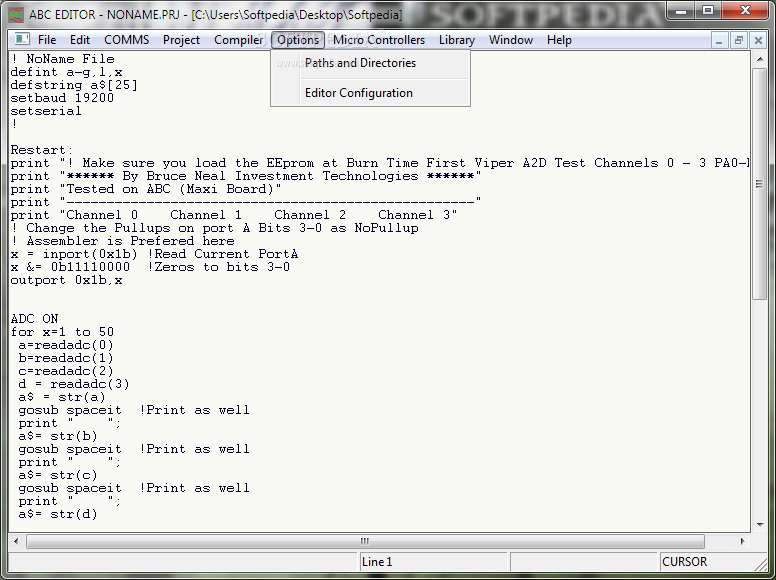Click the 'x &= 0b11110000' line

click(150, 267)
